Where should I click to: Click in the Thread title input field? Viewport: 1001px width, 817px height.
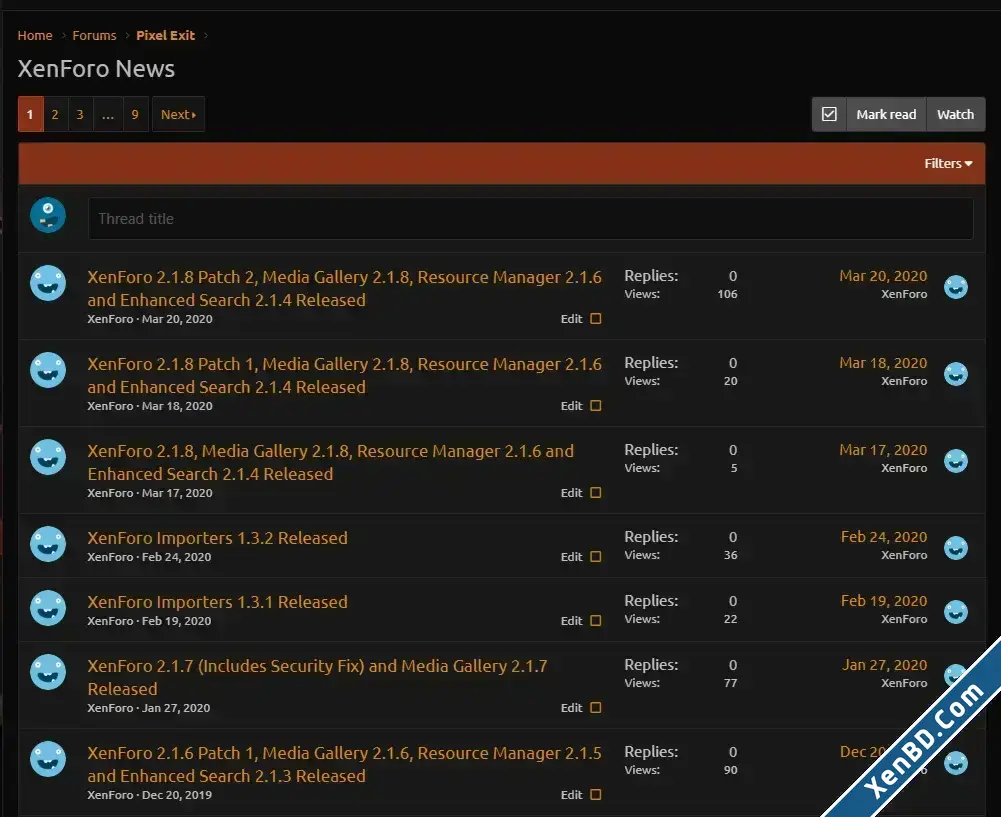531,218
